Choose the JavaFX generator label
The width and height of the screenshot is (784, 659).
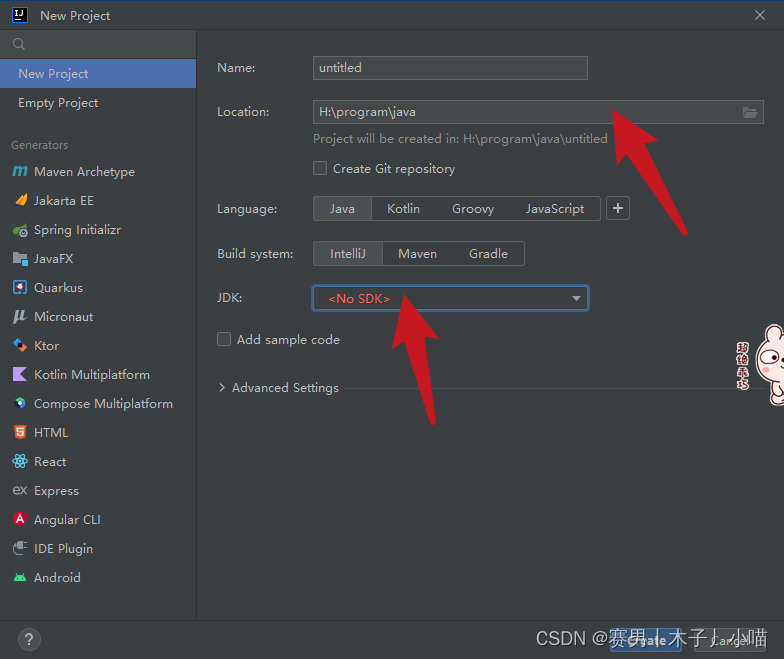pyautogui.click(x=54, y=258)
